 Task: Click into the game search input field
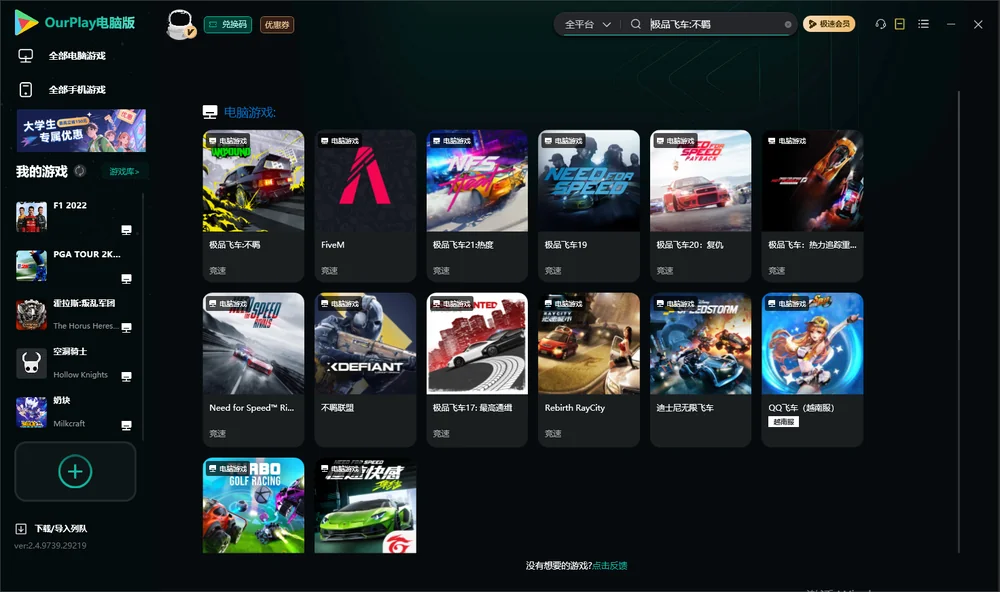pyautogui.click(x=714, y=24)
